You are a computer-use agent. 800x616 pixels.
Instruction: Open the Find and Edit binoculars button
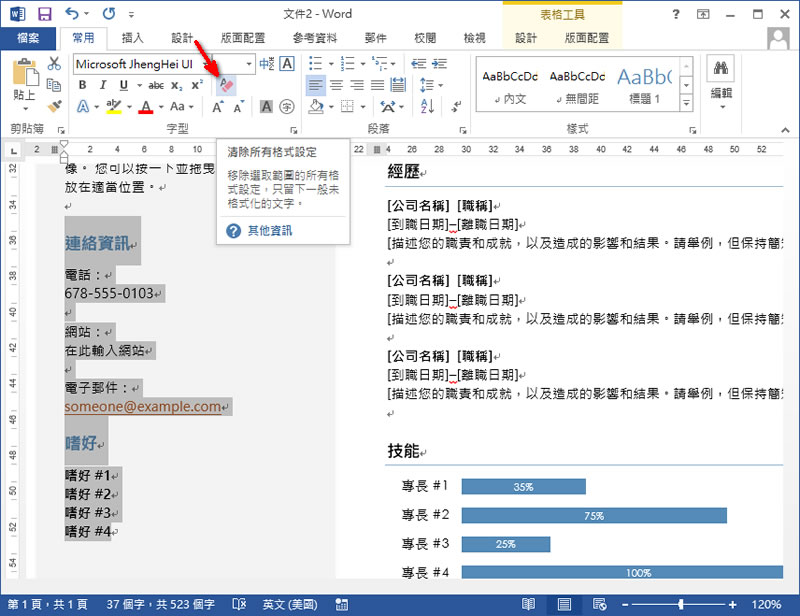point(720,78)
